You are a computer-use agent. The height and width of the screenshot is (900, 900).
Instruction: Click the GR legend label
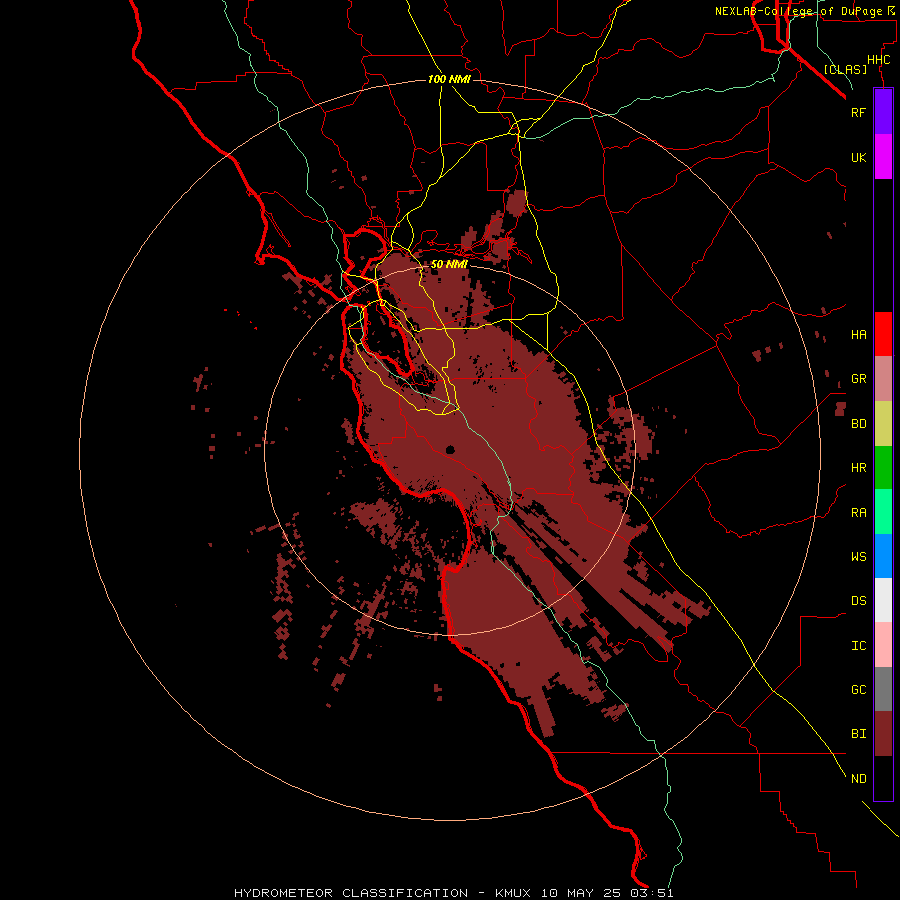pyautogui.click(x=858, y=379)
